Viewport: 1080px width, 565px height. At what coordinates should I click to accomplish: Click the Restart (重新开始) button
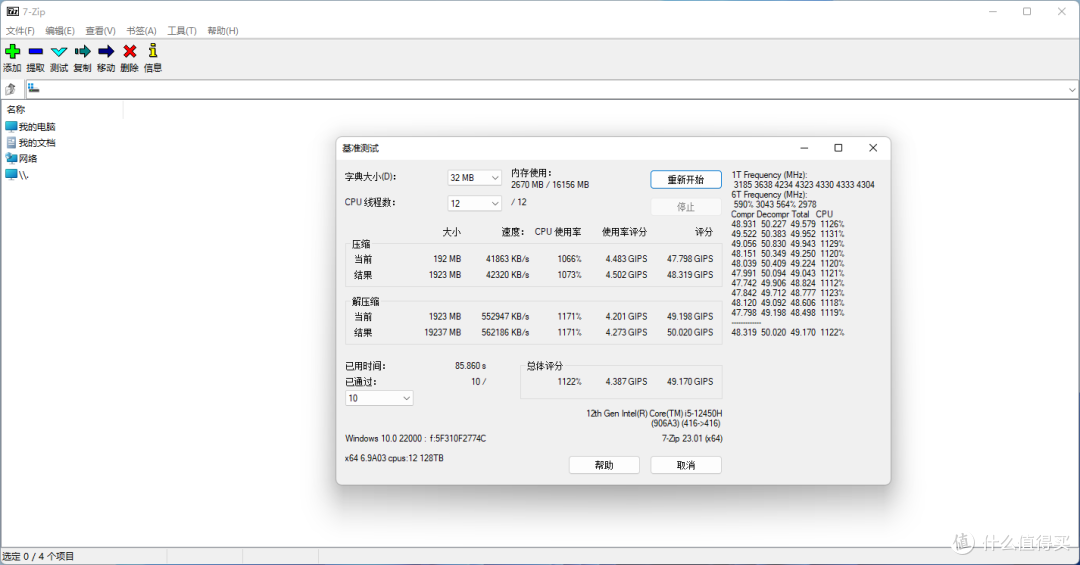click(686, 180)
